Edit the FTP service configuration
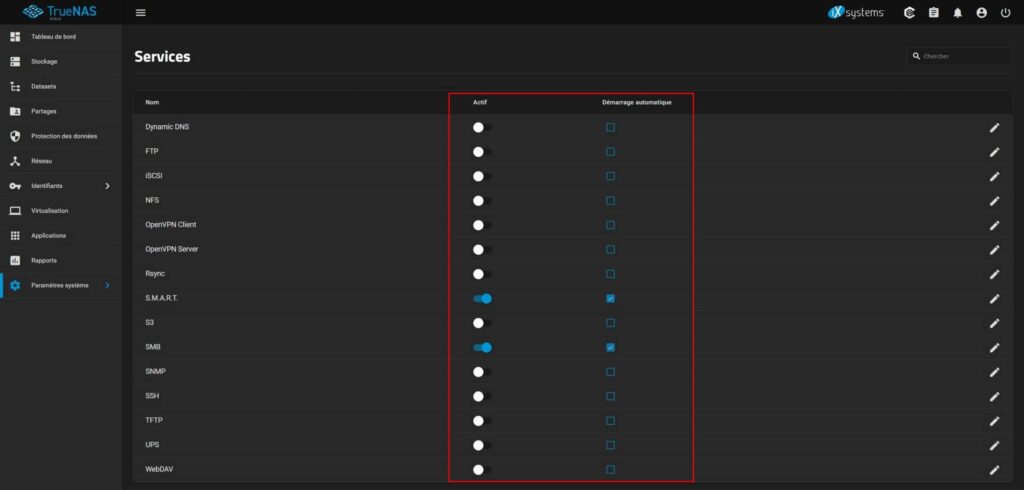1024x490 pixels. click(994, 152)
